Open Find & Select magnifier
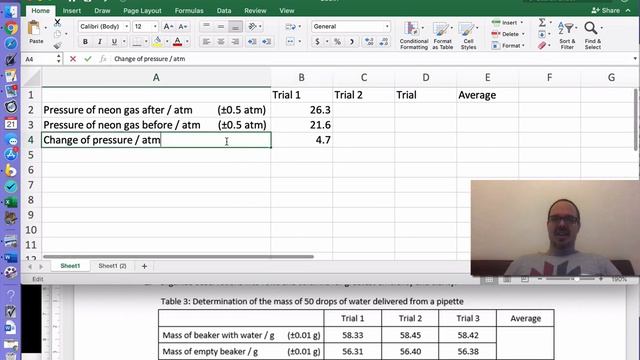640x360 pixels. click(x=593, y=36)
